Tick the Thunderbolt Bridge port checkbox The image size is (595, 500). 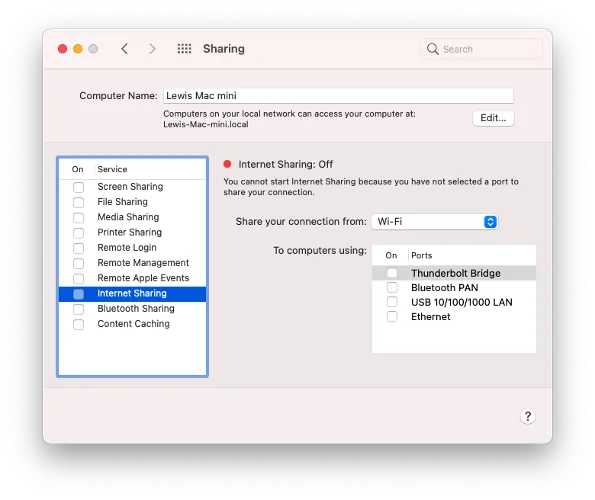click(x=392, y=273)
